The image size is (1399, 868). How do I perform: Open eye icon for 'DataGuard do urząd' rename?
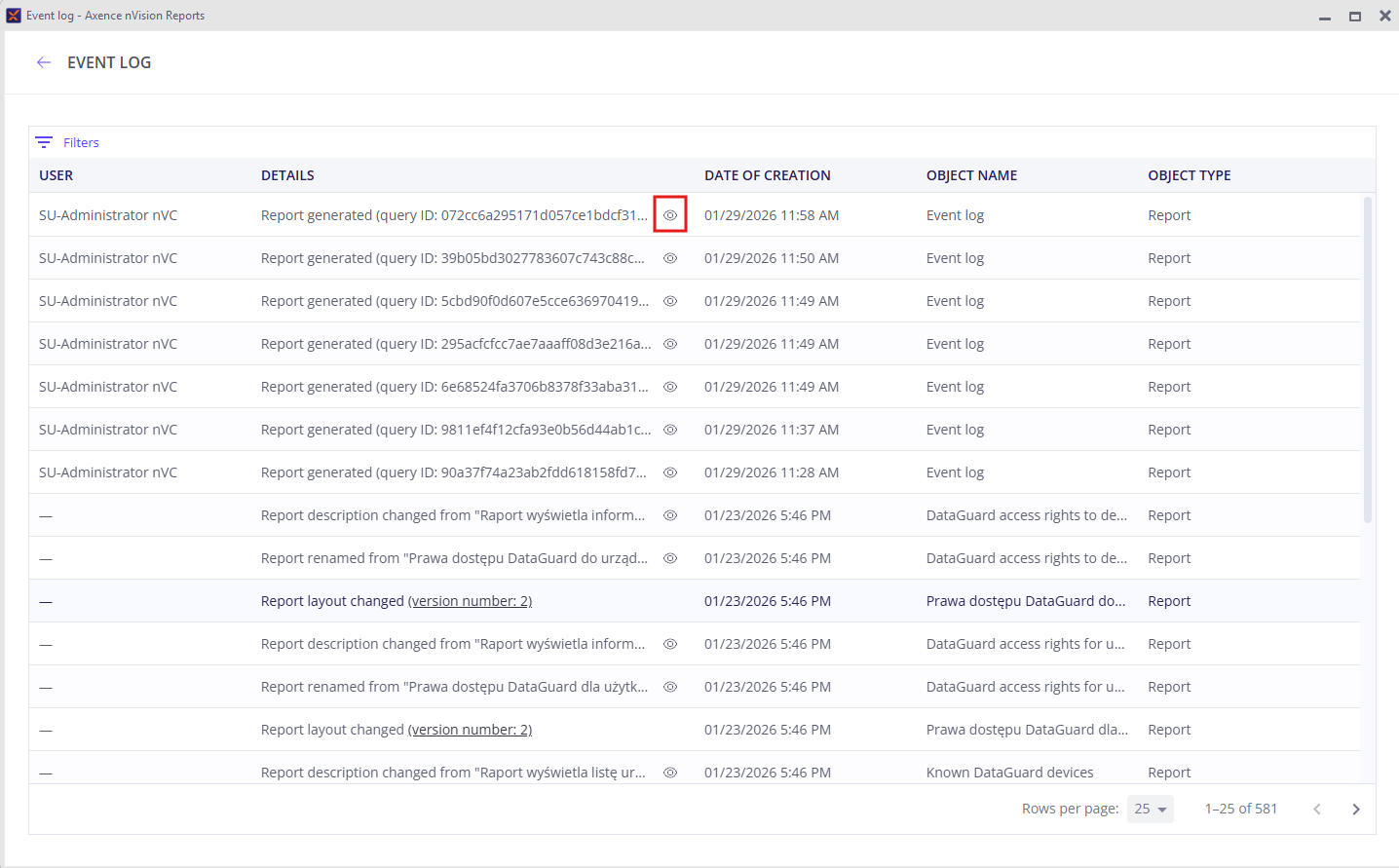670,558
